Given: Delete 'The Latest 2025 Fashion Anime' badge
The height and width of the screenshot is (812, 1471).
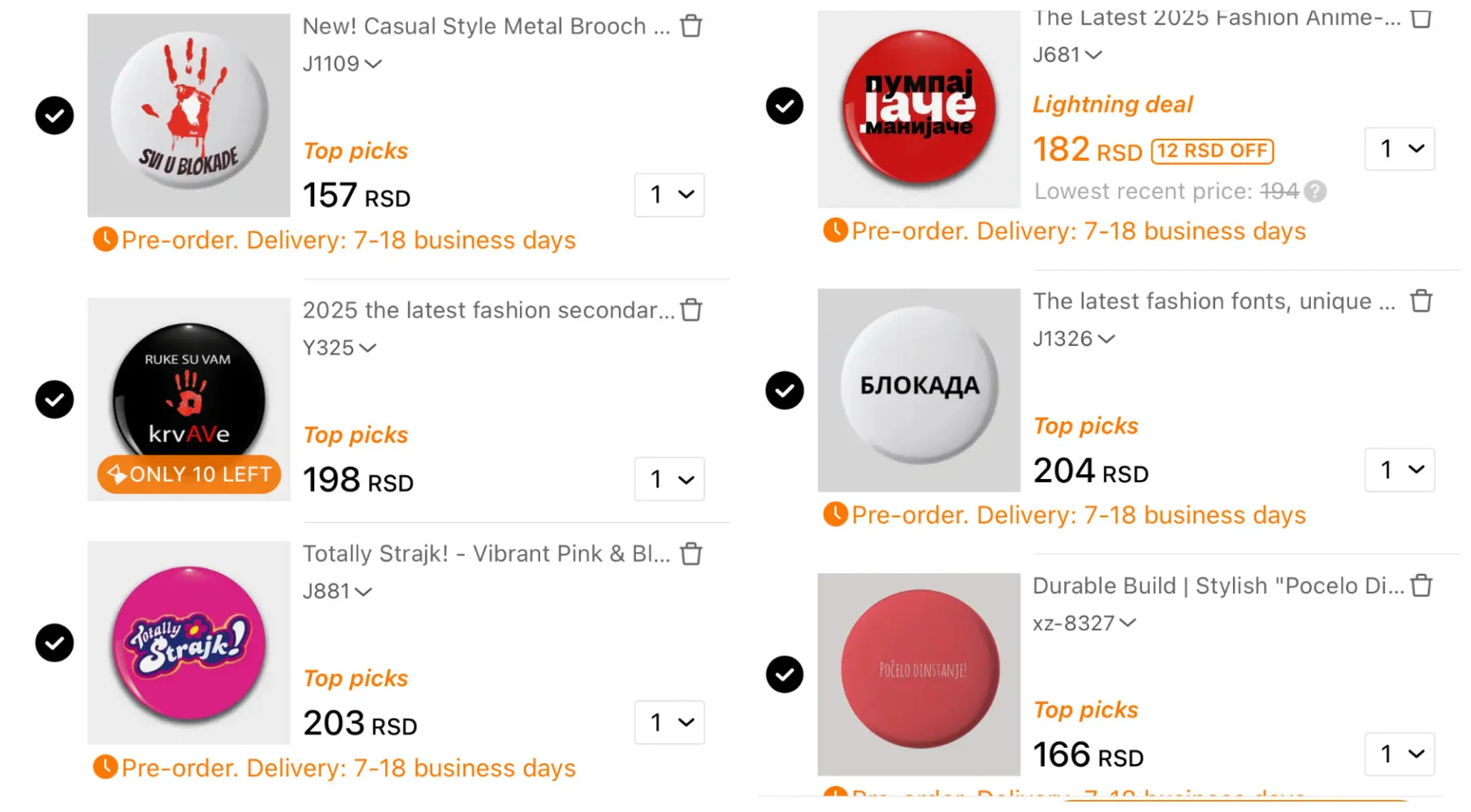Looking at the screenshot, I should coord(1421,17).
